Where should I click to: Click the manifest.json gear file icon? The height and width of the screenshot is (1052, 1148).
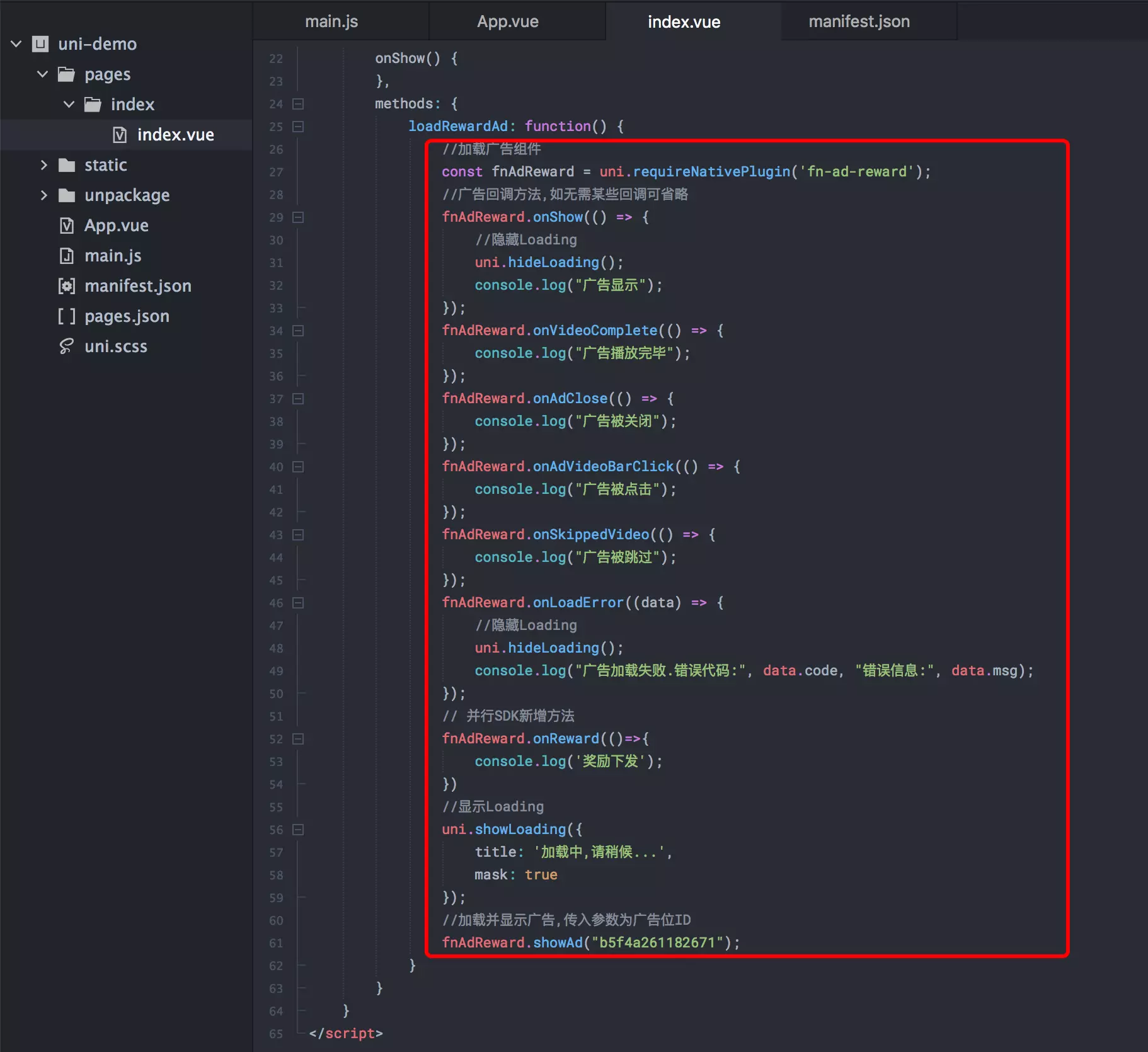tap(66, 286)
